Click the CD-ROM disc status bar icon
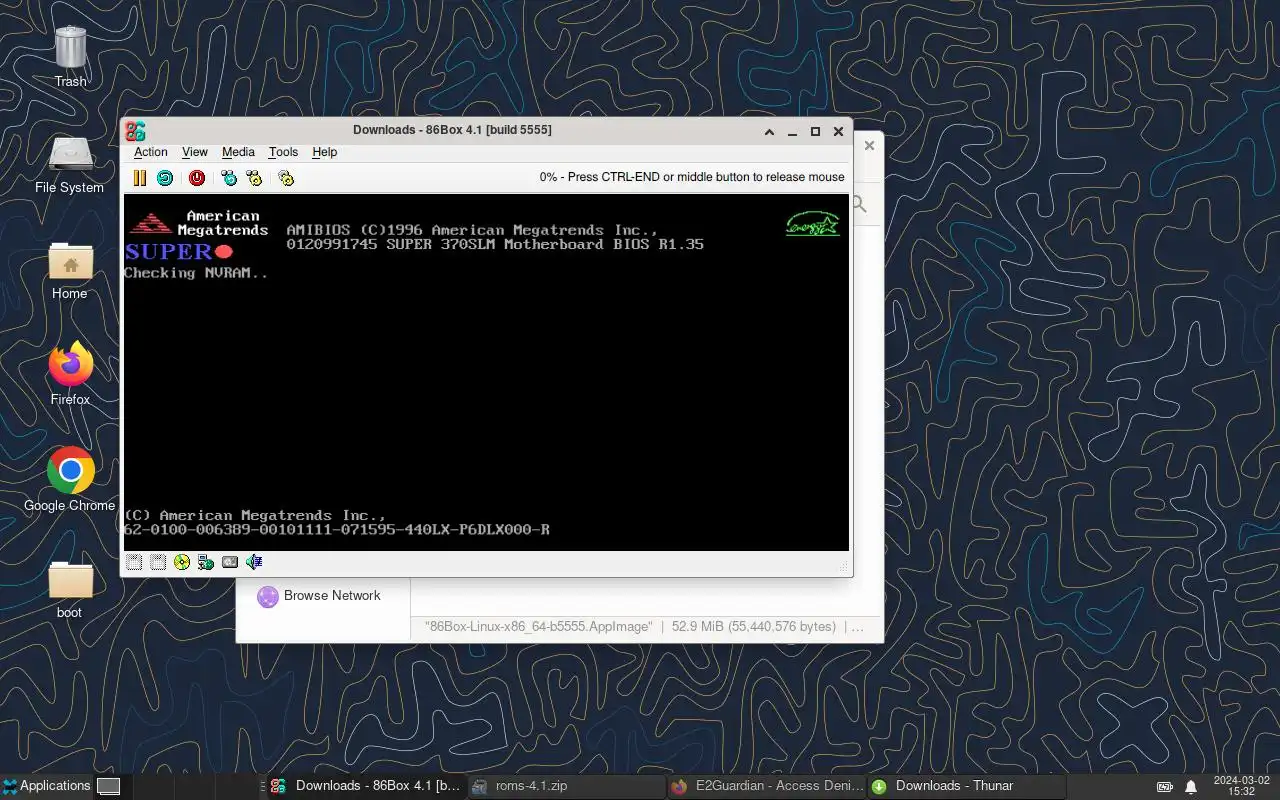Screen dimensions: 1280x800 click(182, 562)
